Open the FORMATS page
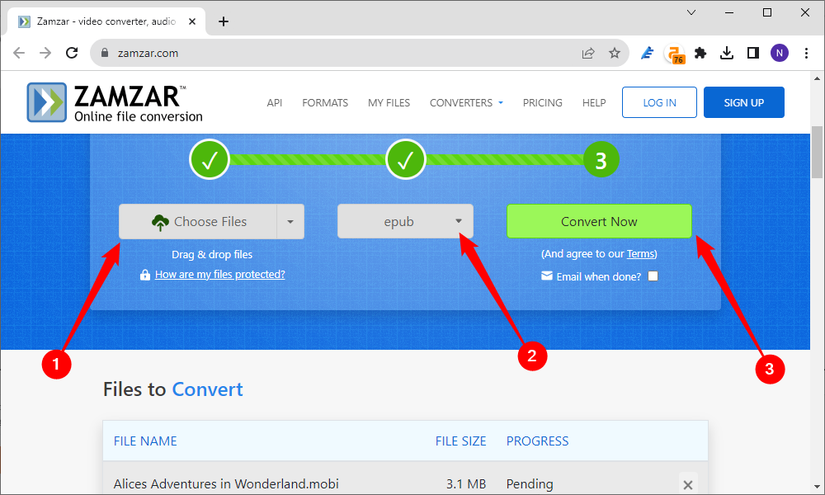Screen dimensions: 825x495 pos(325,103)
